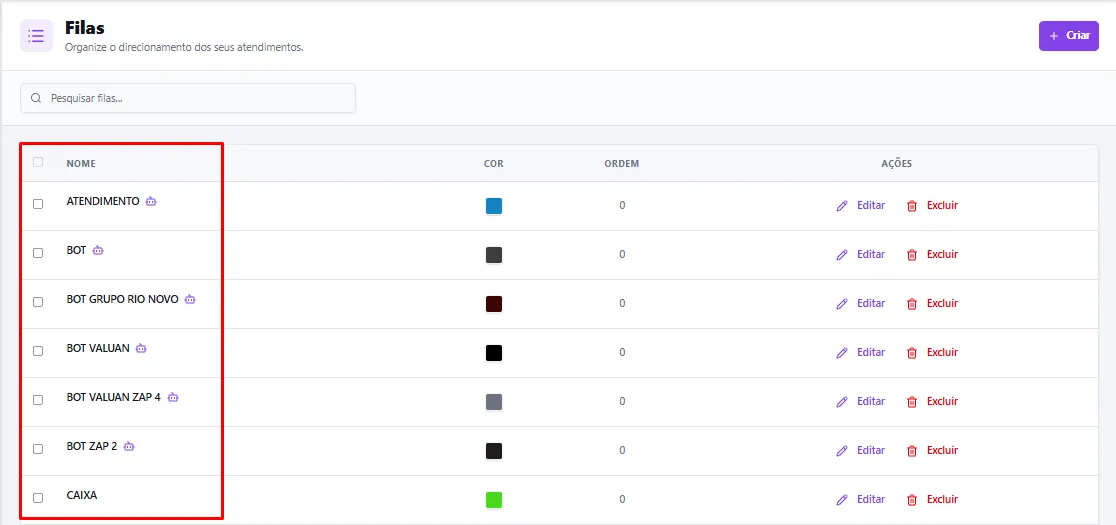Click the trash icon in the ATENDIMENTO row
Screen dimensions: 1116x525
coord(912,206)
